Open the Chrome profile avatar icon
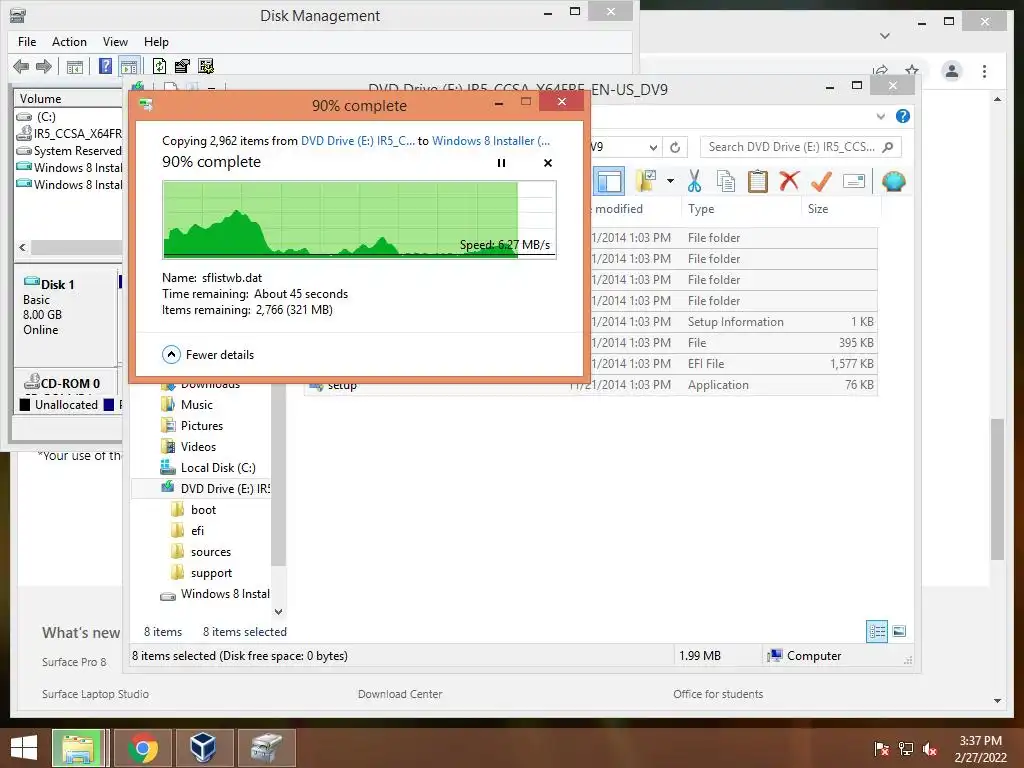The height and width of the screenshot is (768, 1024). [952, 71]
